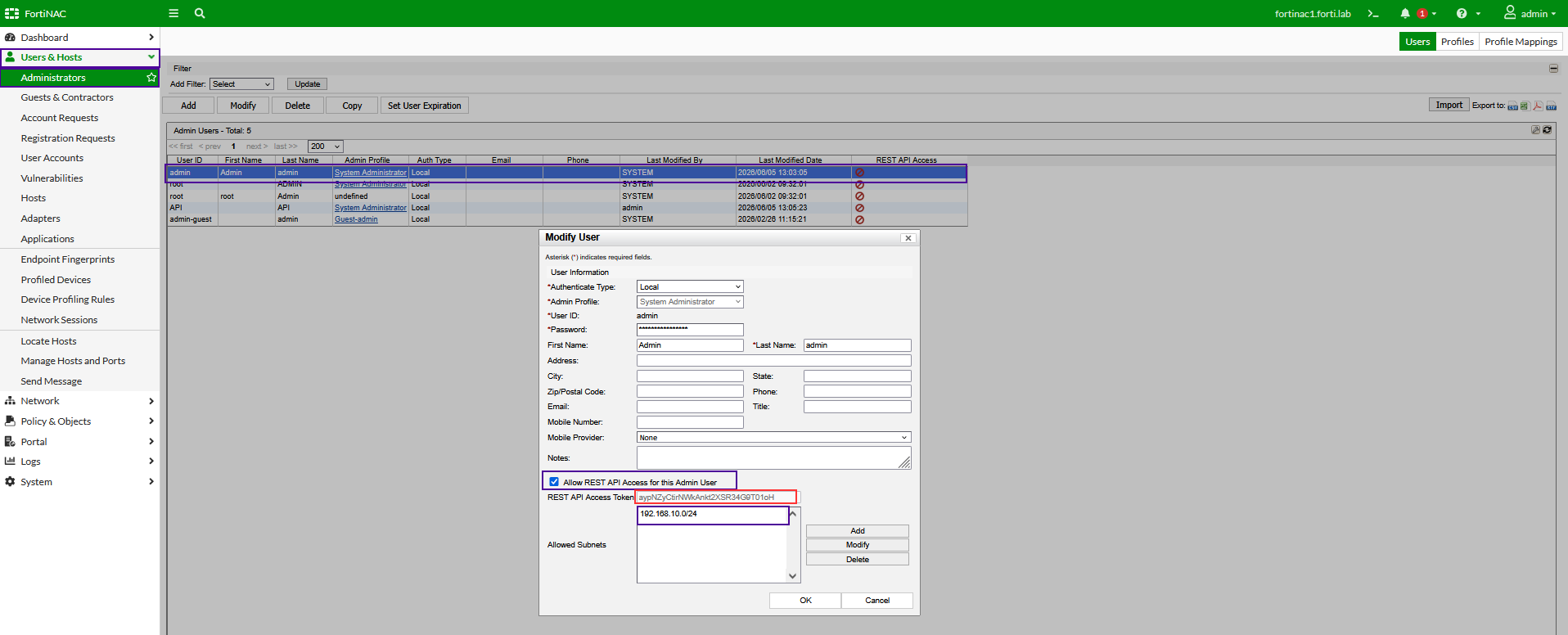Open the search magnifier icon in header
The image size is (1568, 635).
[200, 13]
